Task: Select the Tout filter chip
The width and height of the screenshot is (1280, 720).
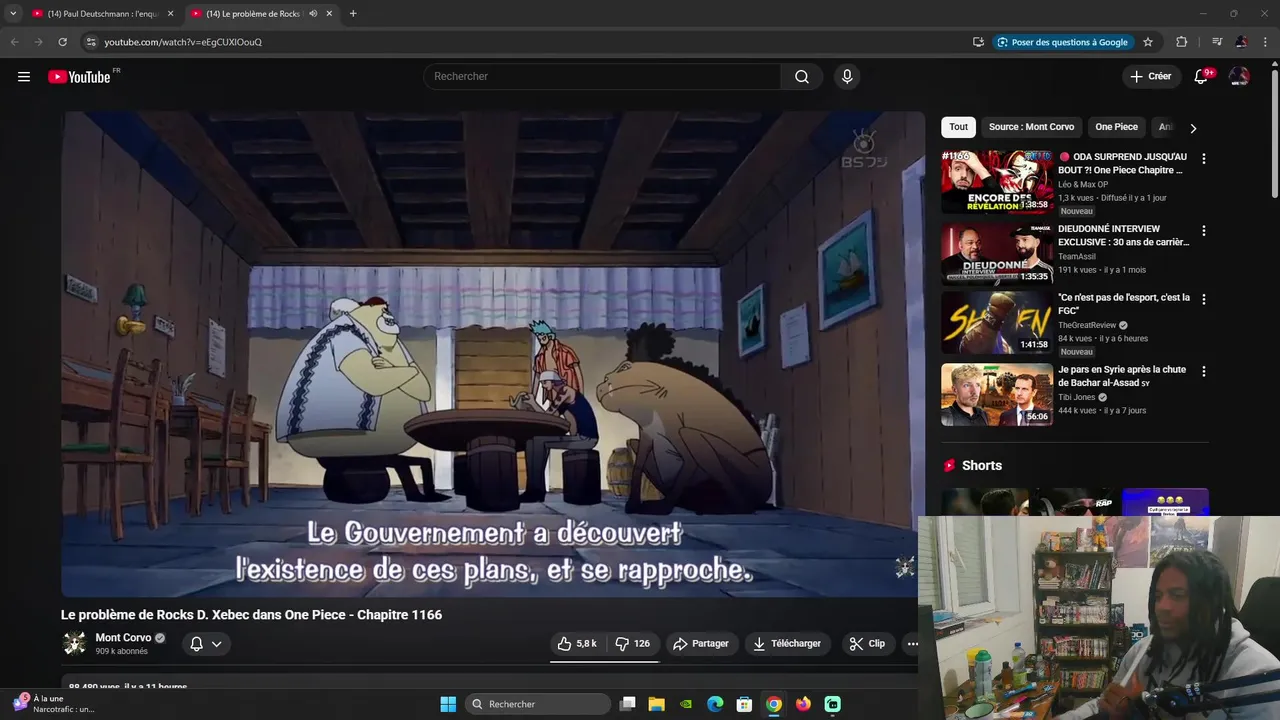Action: (958, 127)
